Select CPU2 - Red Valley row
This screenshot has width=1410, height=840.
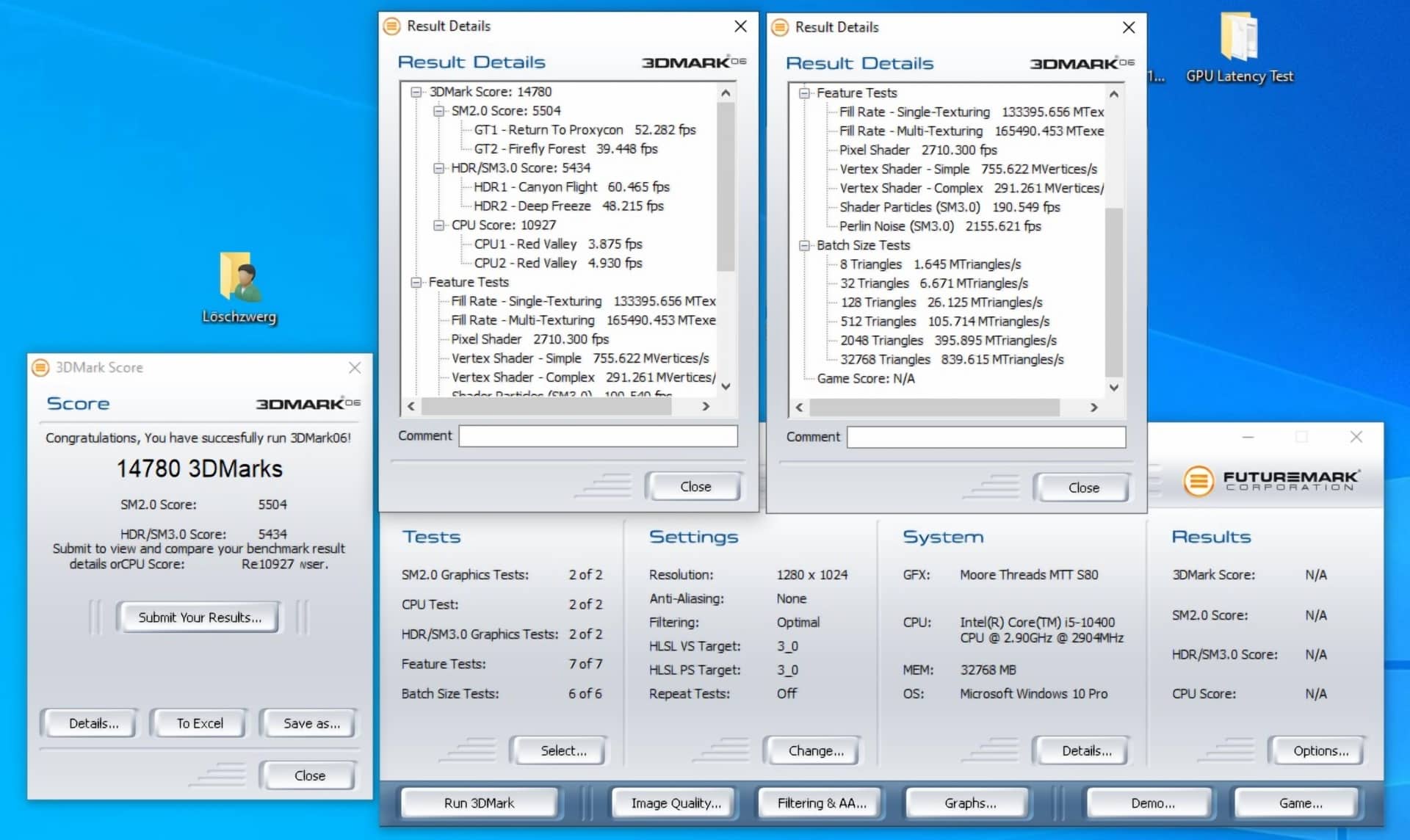[558, 263]
